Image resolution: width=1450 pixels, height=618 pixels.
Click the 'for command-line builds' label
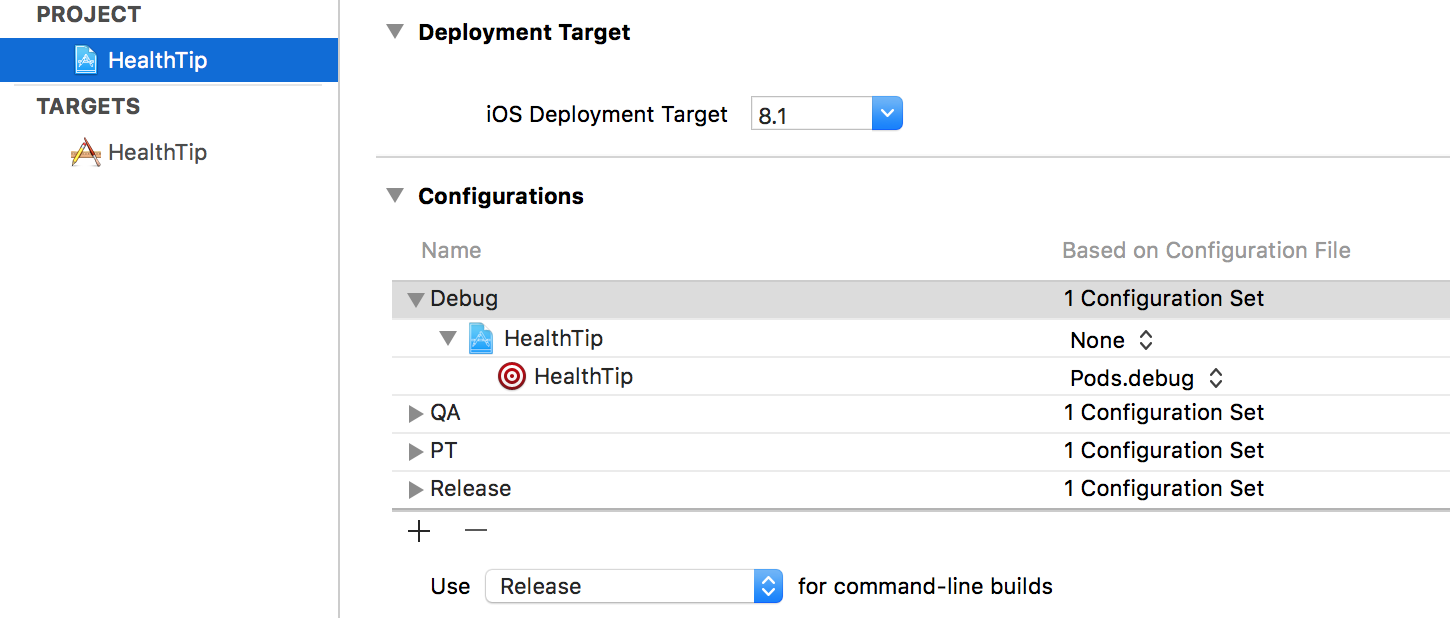click(925, 586)
